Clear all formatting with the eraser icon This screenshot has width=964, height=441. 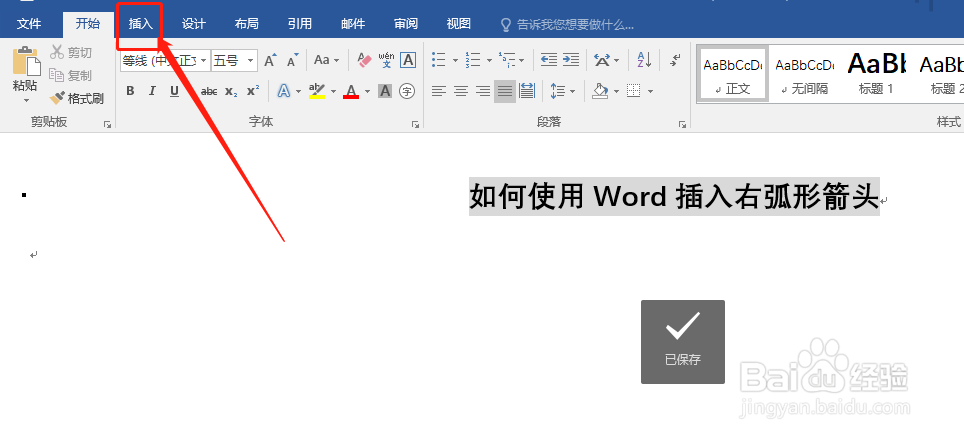[365, 60]
